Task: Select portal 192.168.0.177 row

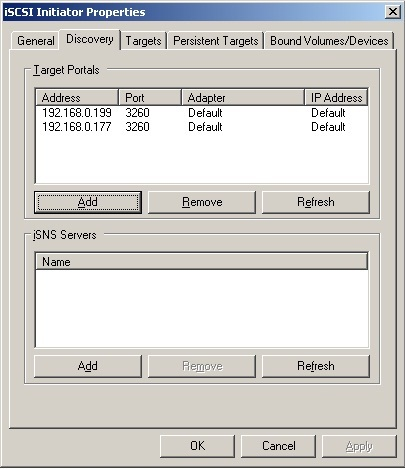Action: pyautogui.click(x=202, y=127)
